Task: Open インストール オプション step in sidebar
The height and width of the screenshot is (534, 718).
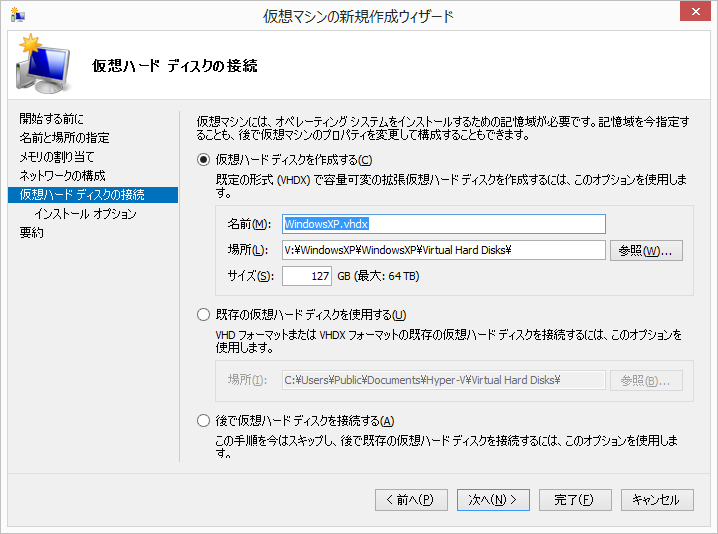Action: point(85,214)
